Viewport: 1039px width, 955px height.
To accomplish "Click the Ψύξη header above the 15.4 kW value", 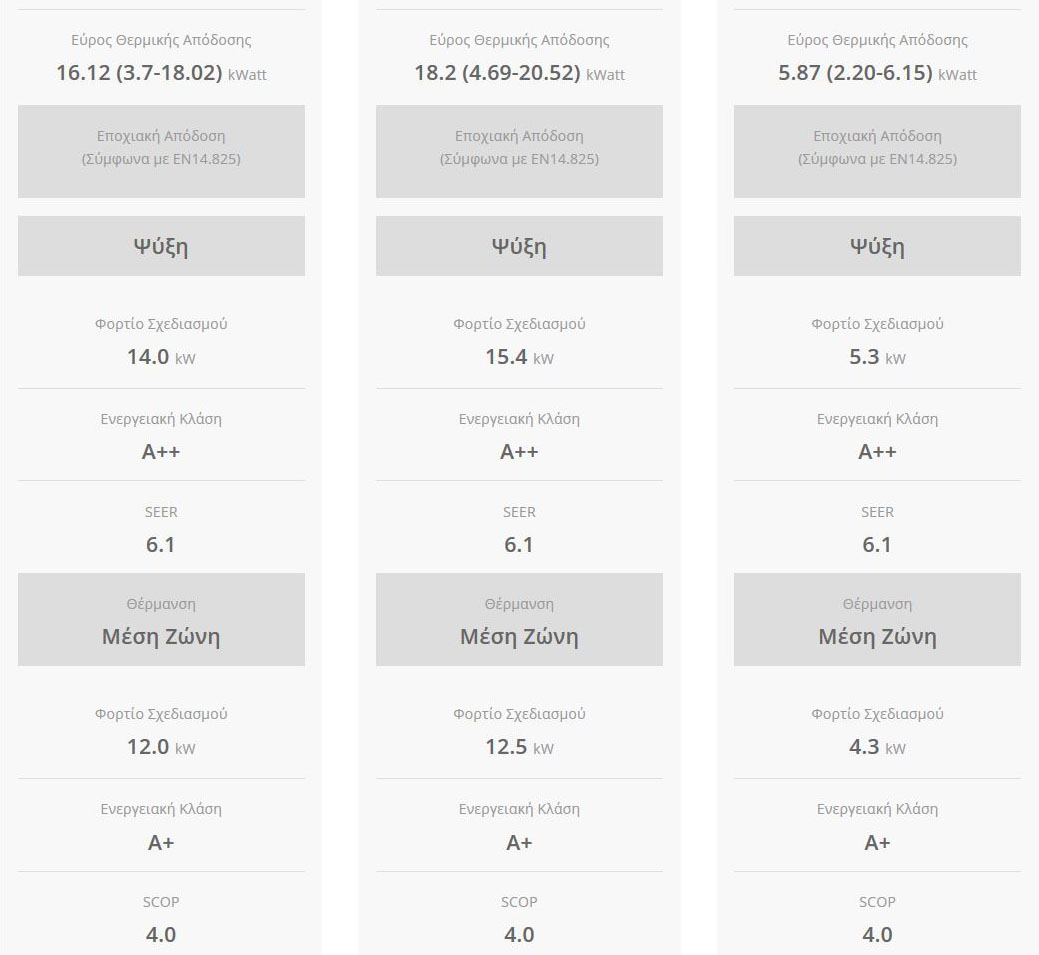I will (519, 246).
